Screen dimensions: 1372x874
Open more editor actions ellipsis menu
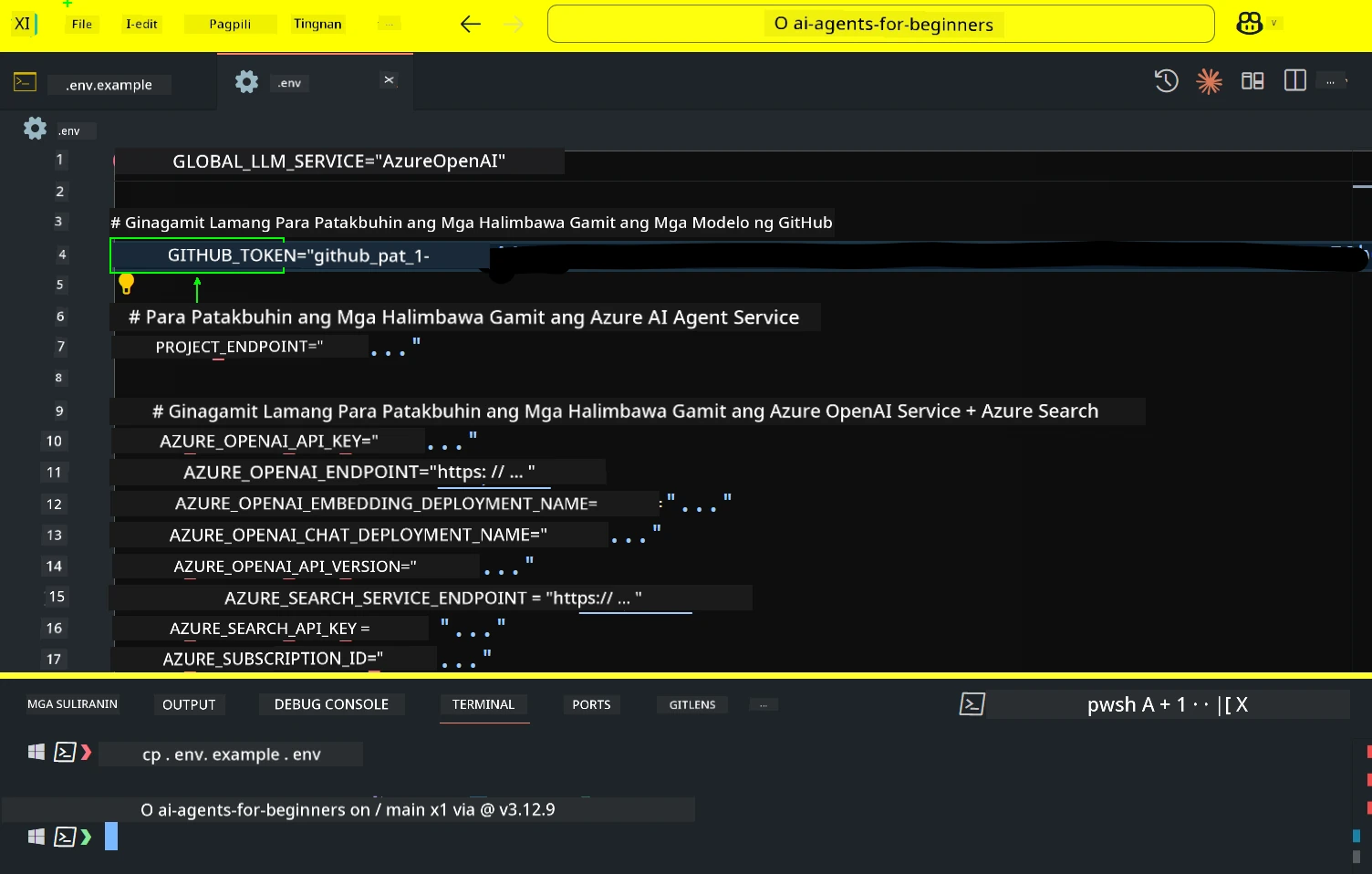point(1331,81)
